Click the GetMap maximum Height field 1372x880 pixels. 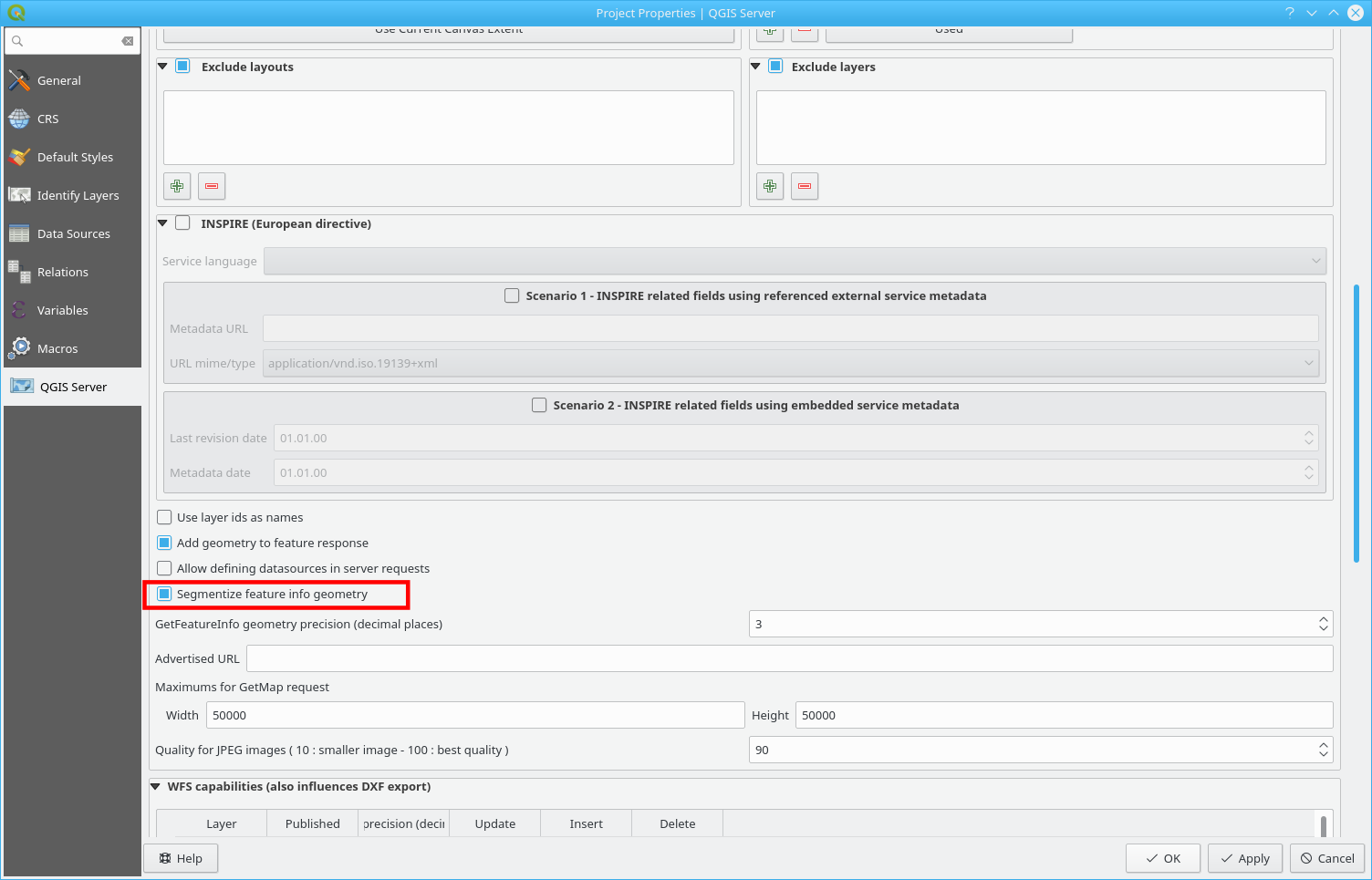click(1065, 715)
